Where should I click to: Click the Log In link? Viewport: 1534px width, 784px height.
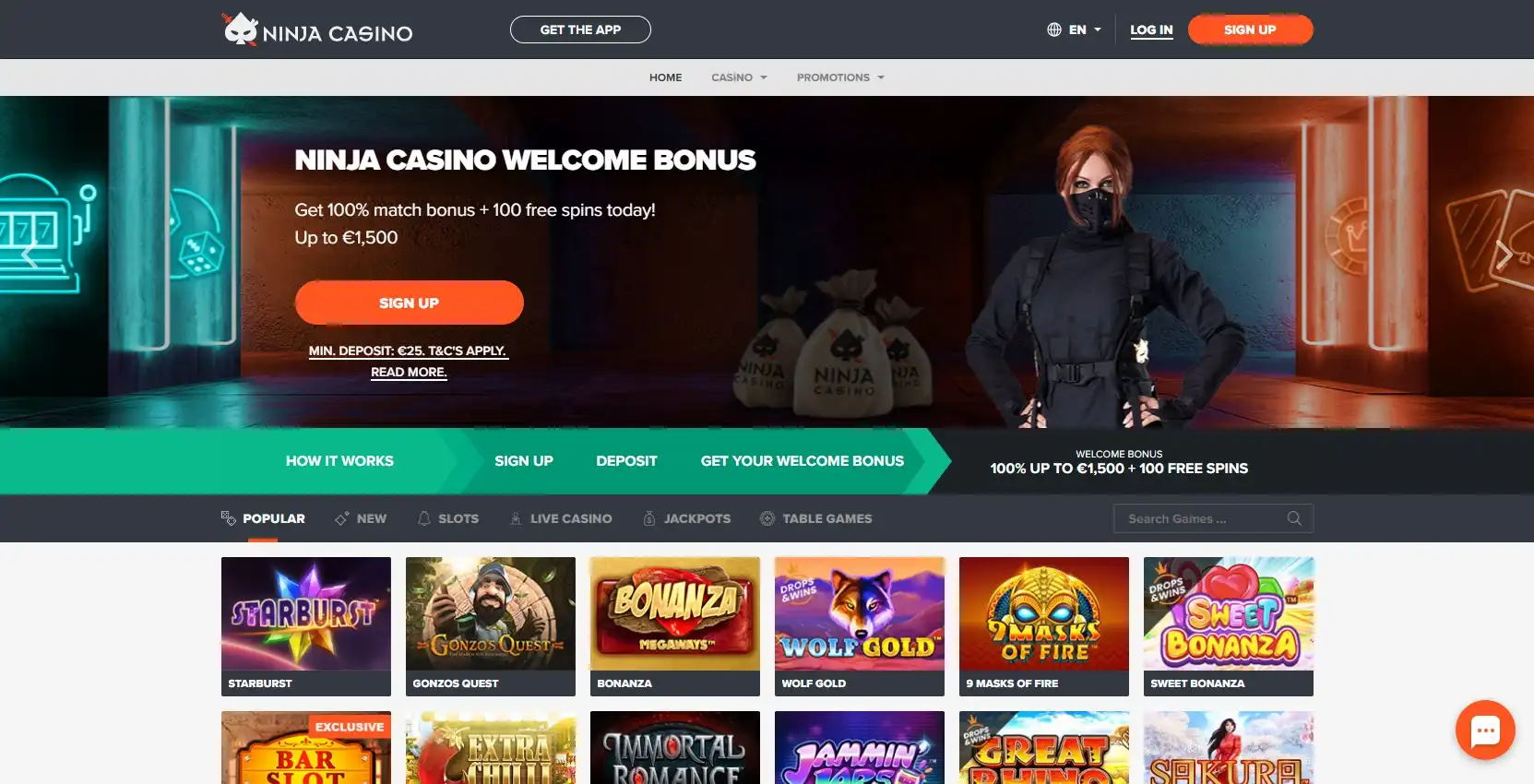coord(1151,30)
